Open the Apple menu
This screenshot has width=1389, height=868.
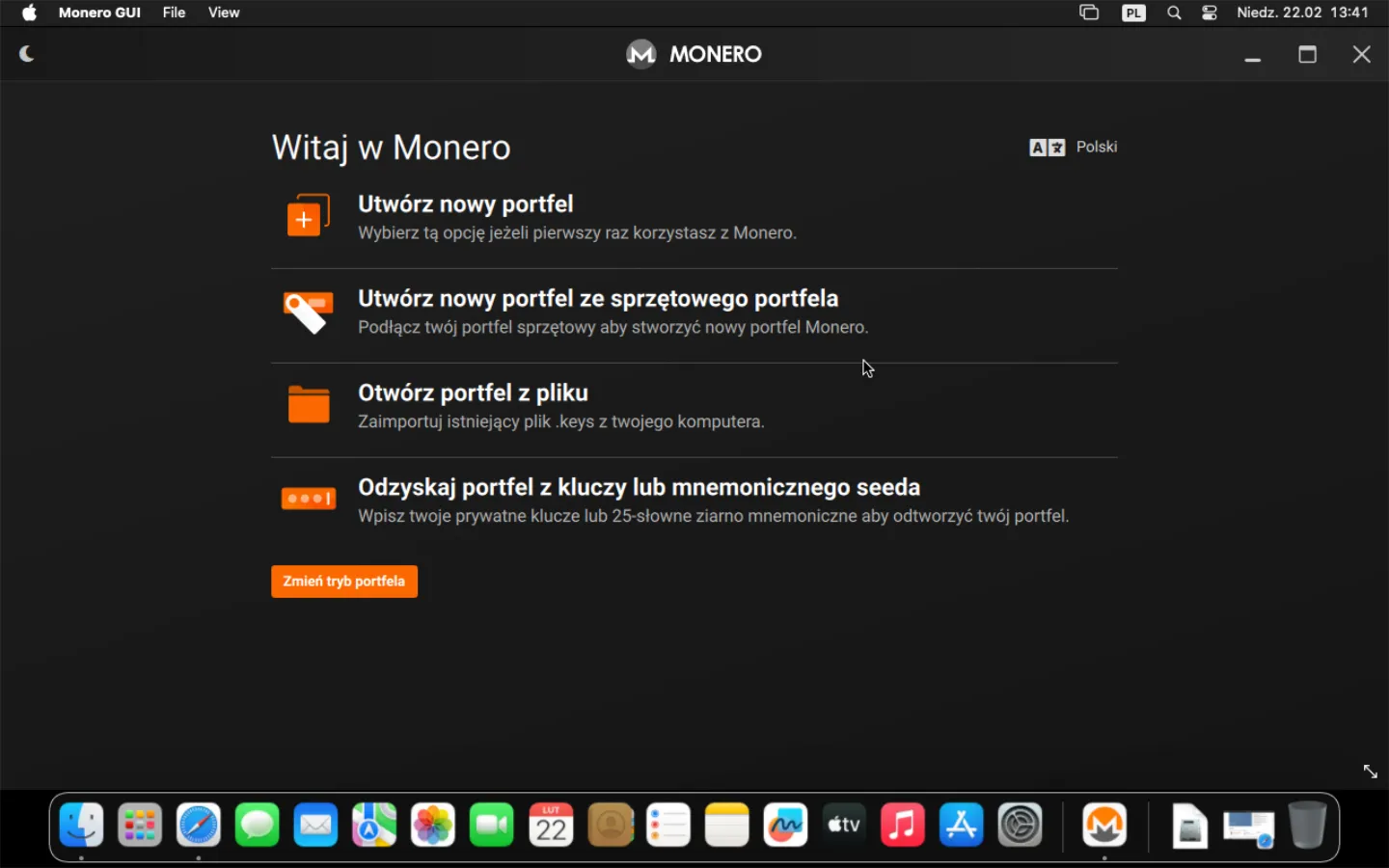(x=29, y=13)
